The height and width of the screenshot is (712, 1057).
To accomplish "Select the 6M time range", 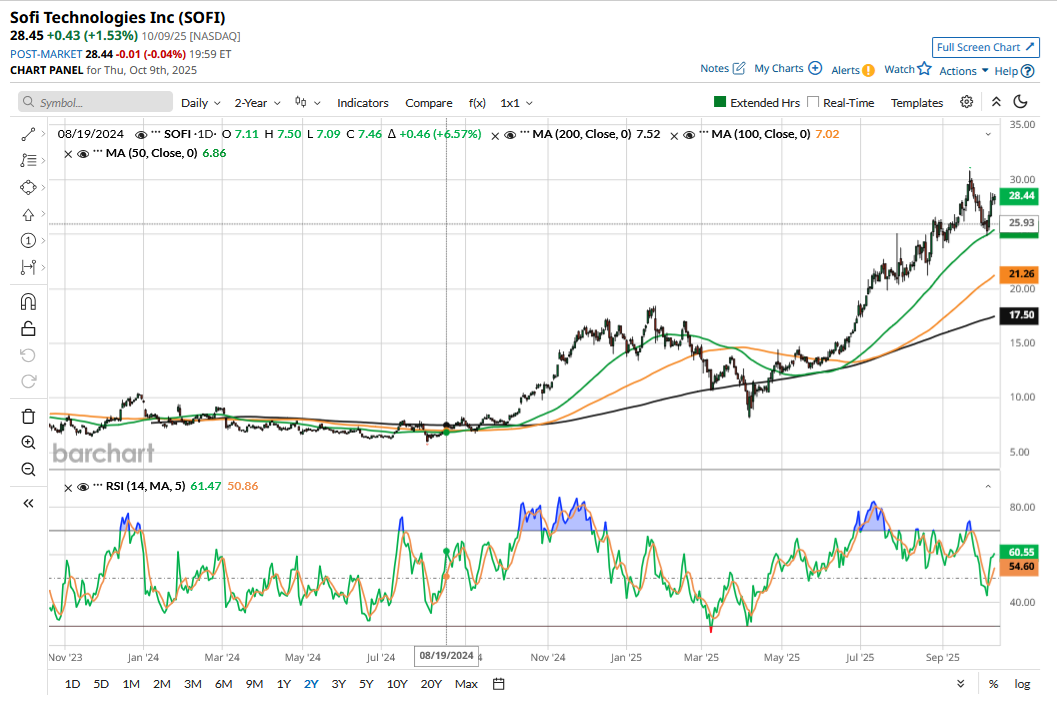I will 223,684.
